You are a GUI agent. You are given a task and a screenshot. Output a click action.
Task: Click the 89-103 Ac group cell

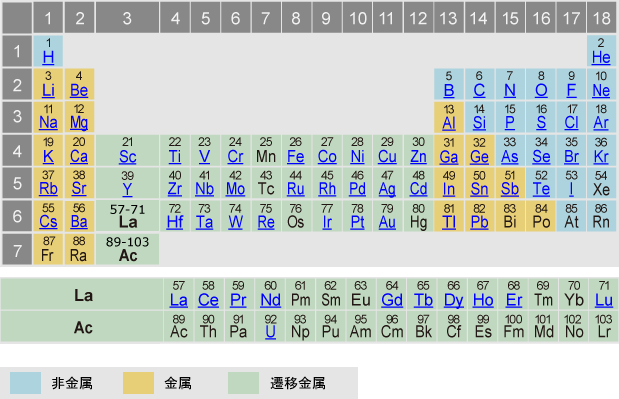point(128,249)
